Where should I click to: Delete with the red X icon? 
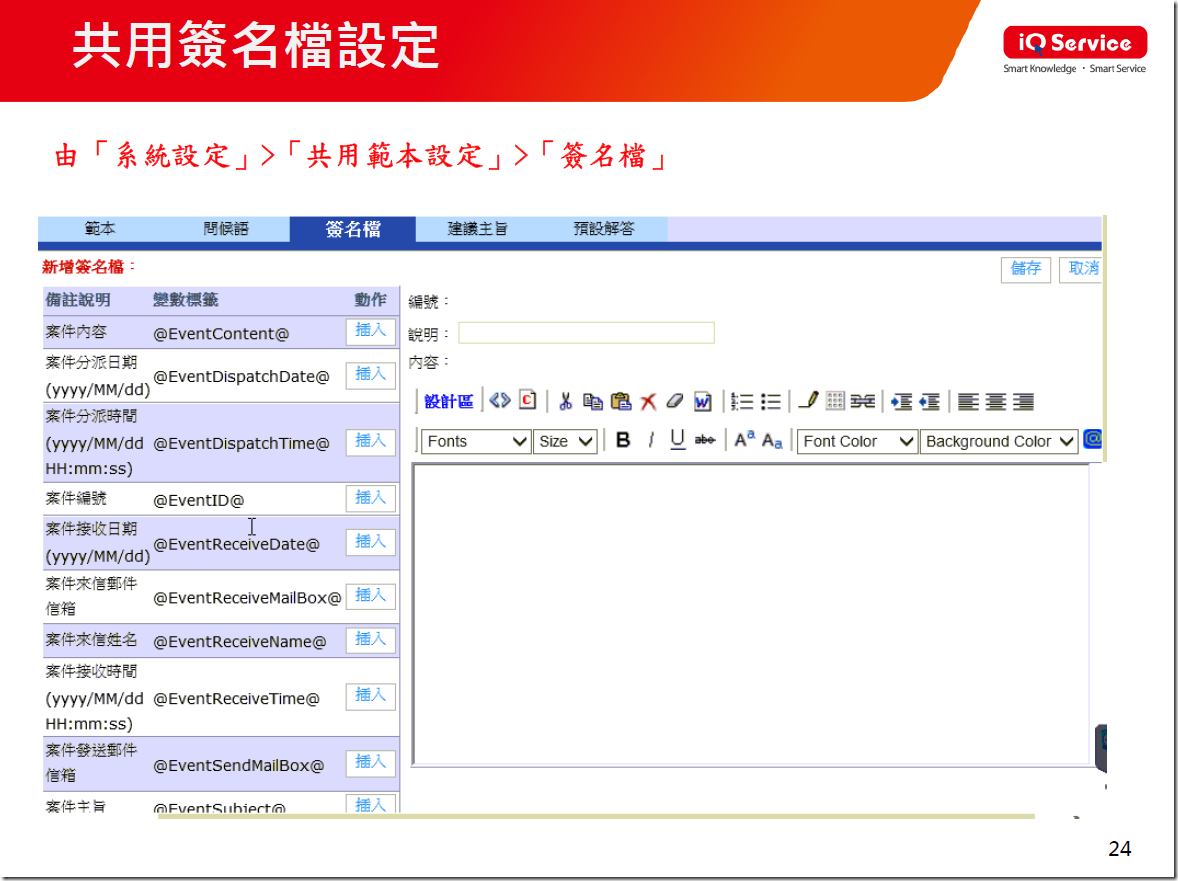tap(648, 402)
